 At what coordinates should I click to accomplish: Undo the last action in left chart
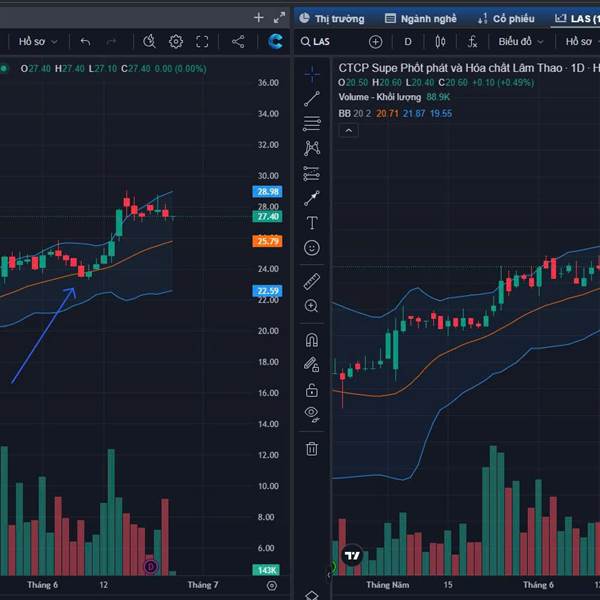pos(85,41)
